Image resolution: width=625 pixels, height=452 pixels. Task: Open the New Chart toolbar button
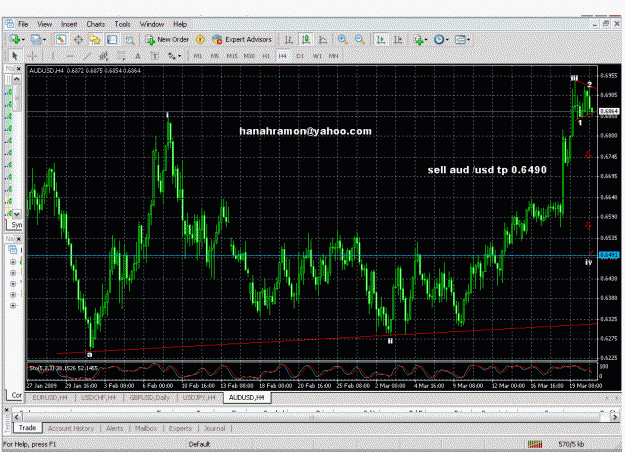tap(17, 39)
